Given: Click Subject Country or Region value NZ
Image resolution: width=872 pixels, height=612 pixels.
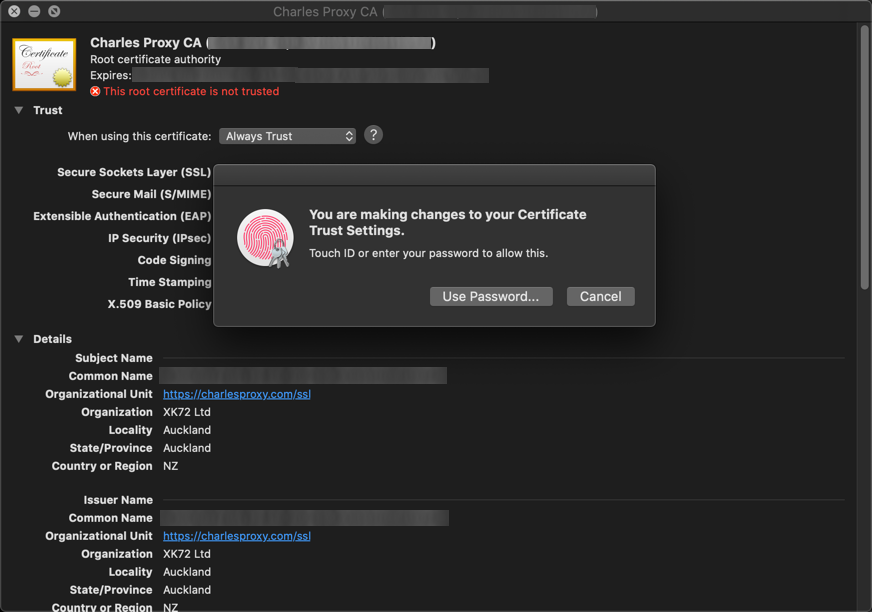Looking at the screenshot, I should (171, 466).
